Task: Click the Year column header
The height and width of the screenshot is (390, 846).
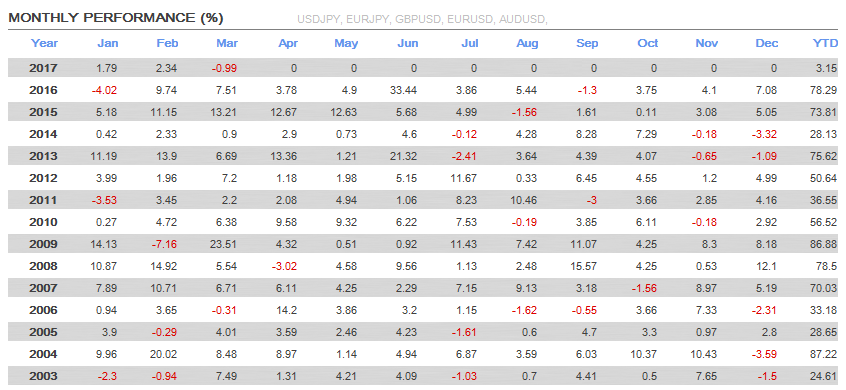Action: tap(44, 44)
